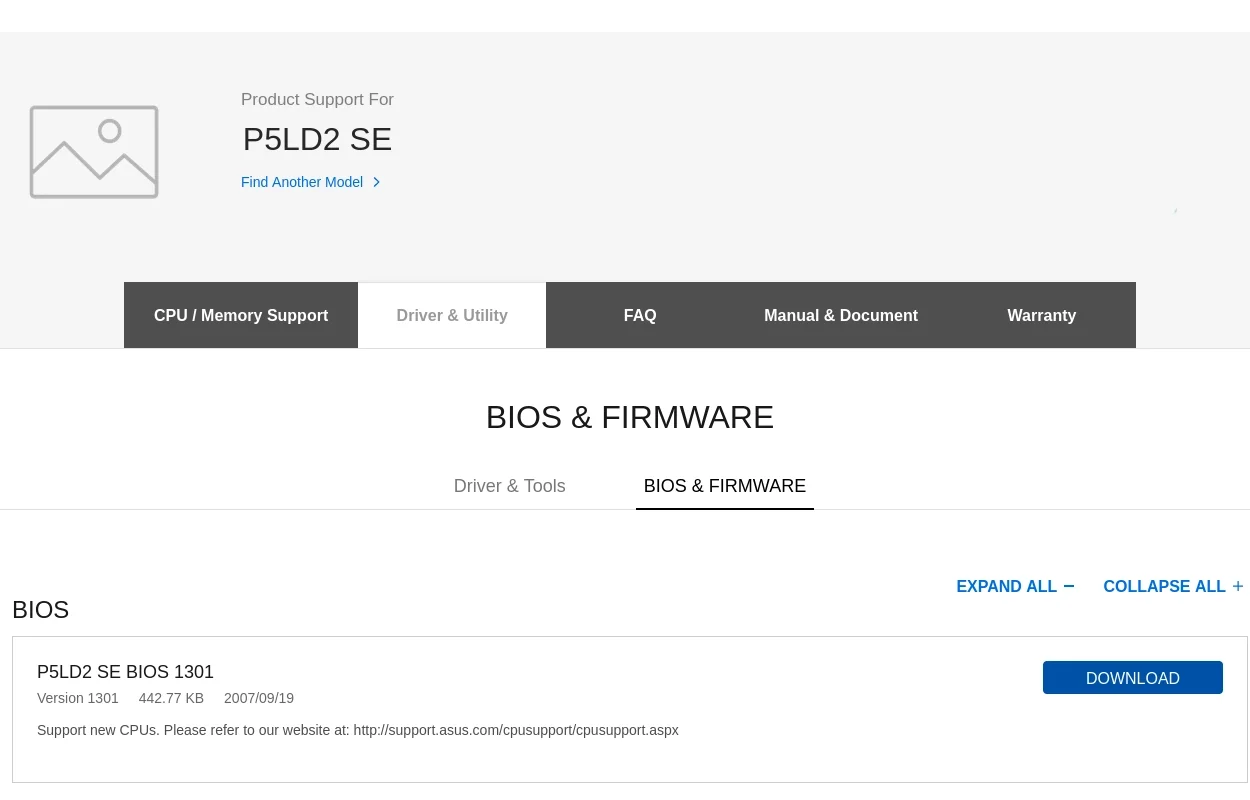Switch to the Driver & Tools sub-tab
Viewport: 1250px width, 800px height.
pos(510,486)
